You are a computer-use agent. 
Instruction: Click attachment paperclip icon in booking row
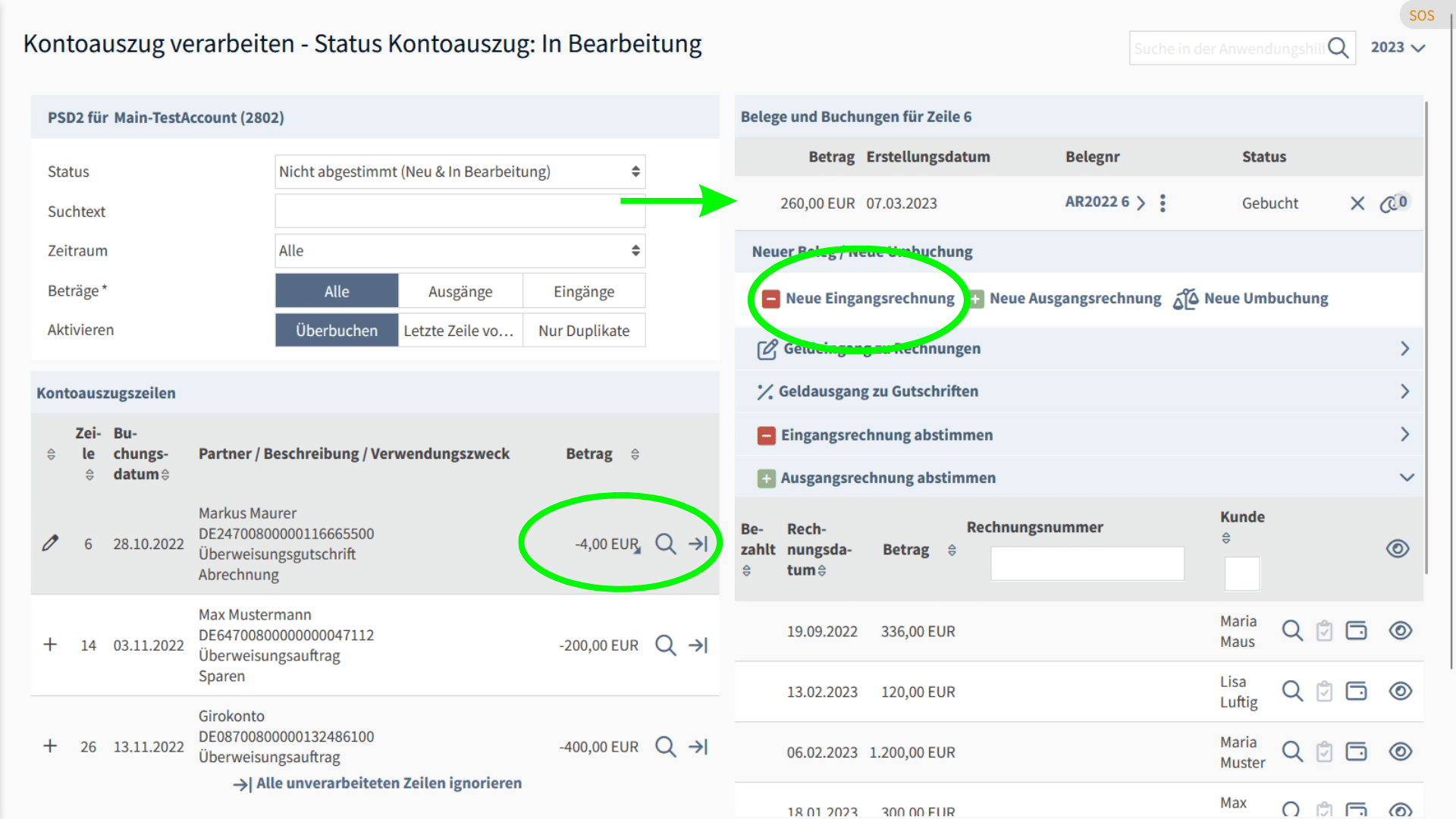point(1390,203)
